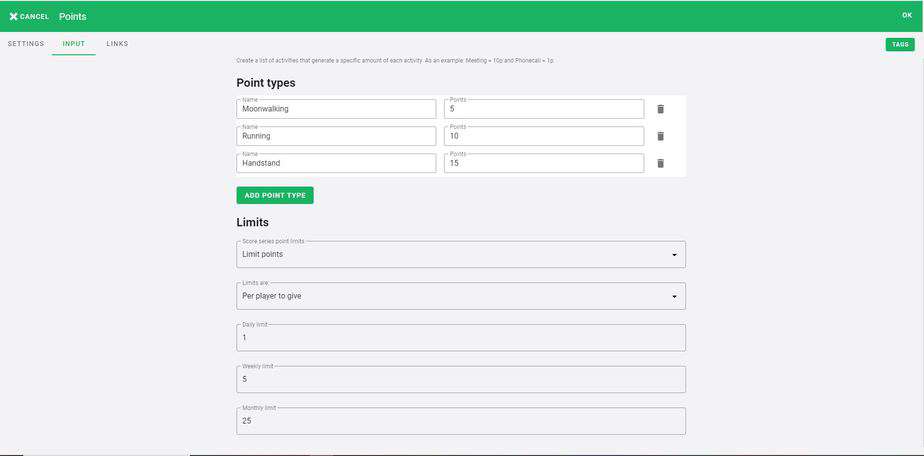924x456 pixels.
Task: Delete the Handstand point type via the trash icon
Action: [661, 163]
